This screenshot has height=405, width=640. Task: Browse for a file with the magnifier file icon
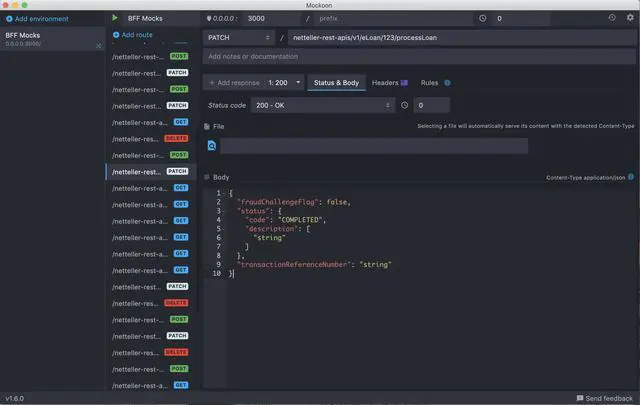click(x=211, y=146)
